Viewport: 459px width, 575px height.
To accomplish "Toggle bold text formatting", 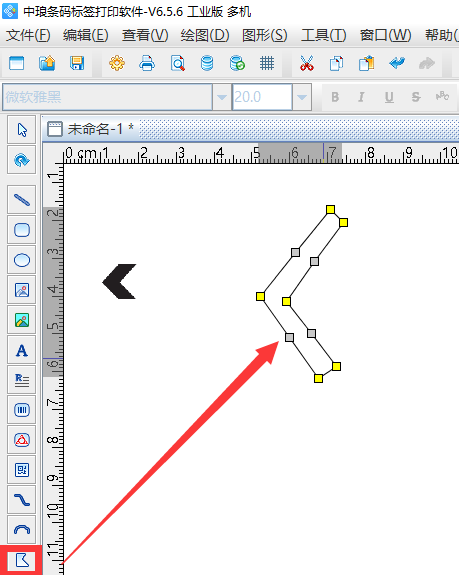I will click(335, 97).
